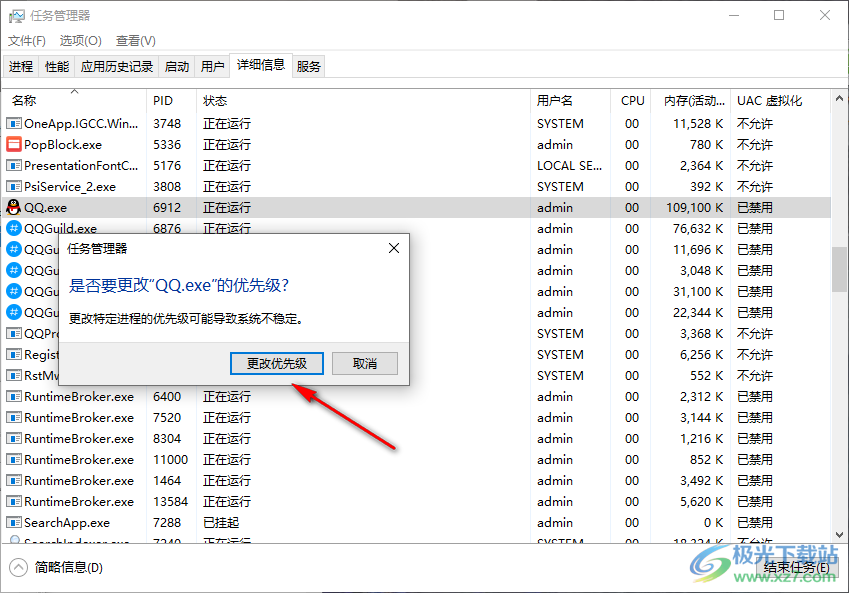Click the PID 3748 cell

(x=167, y=123)
